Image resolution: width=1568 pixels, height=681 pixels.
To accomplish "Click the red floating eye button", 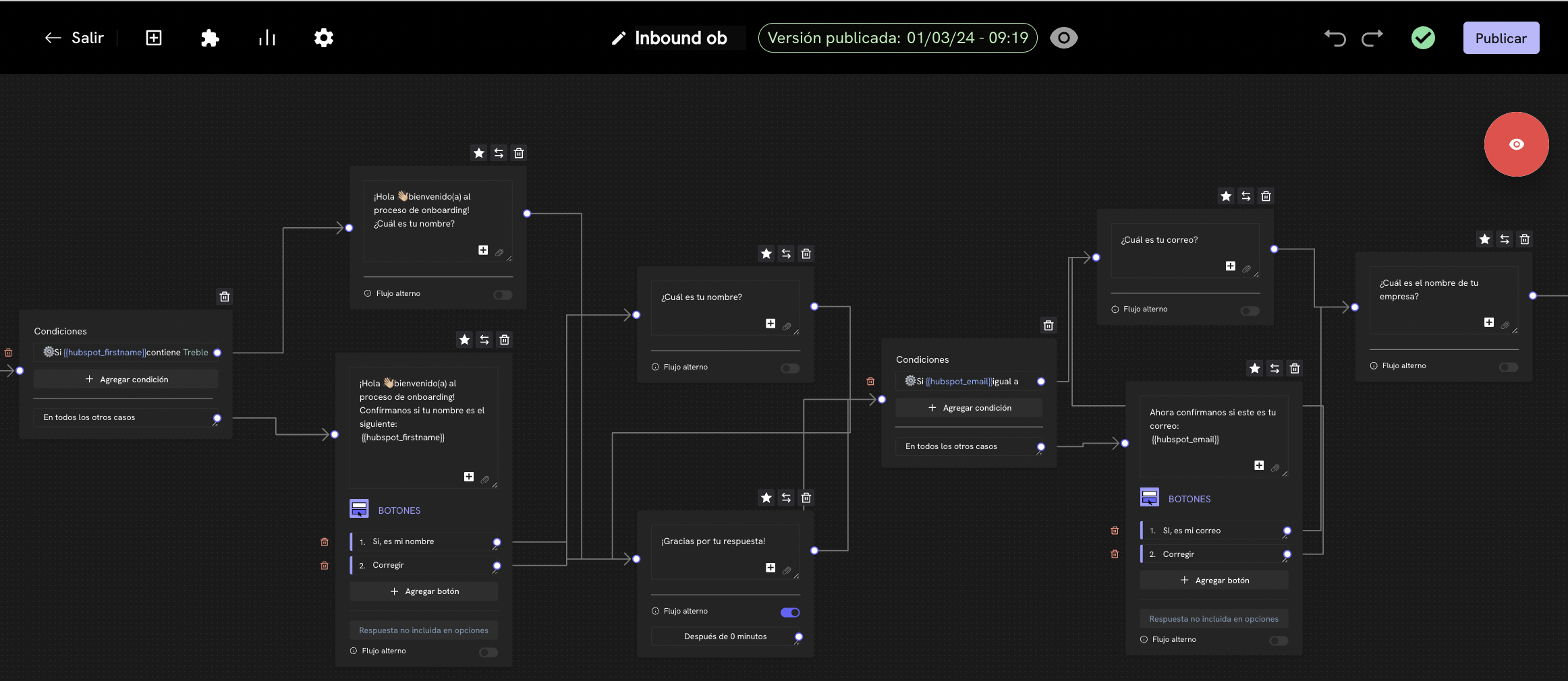I will pyautogui.click(x=1516, y=144).
